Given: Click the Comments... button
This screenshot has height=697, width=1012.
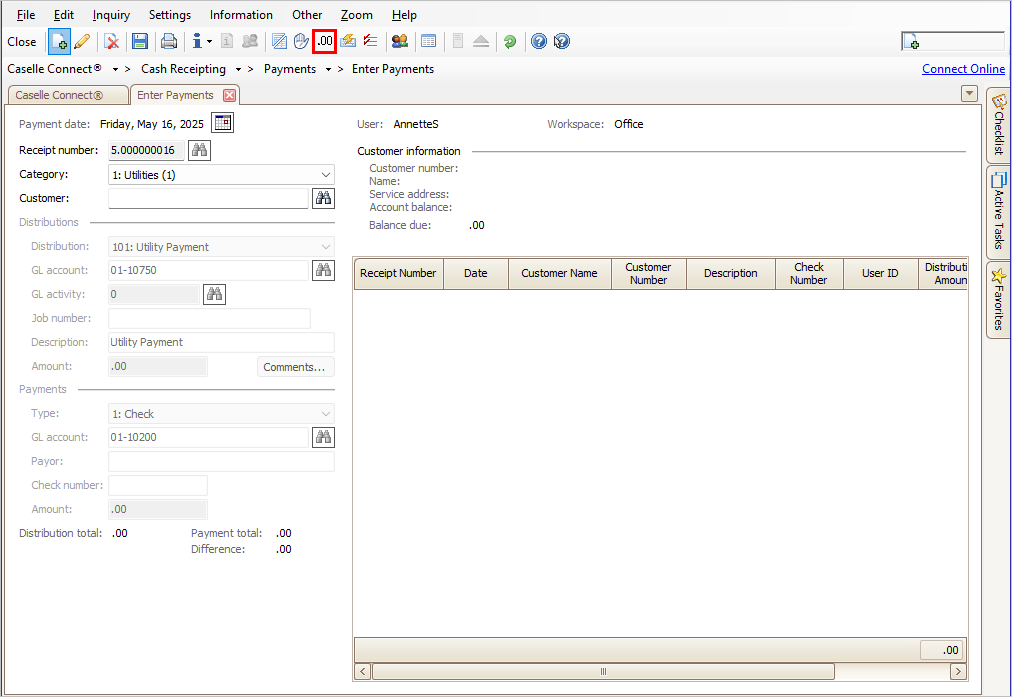Looking at the screenshot, I should coord(295,367).
